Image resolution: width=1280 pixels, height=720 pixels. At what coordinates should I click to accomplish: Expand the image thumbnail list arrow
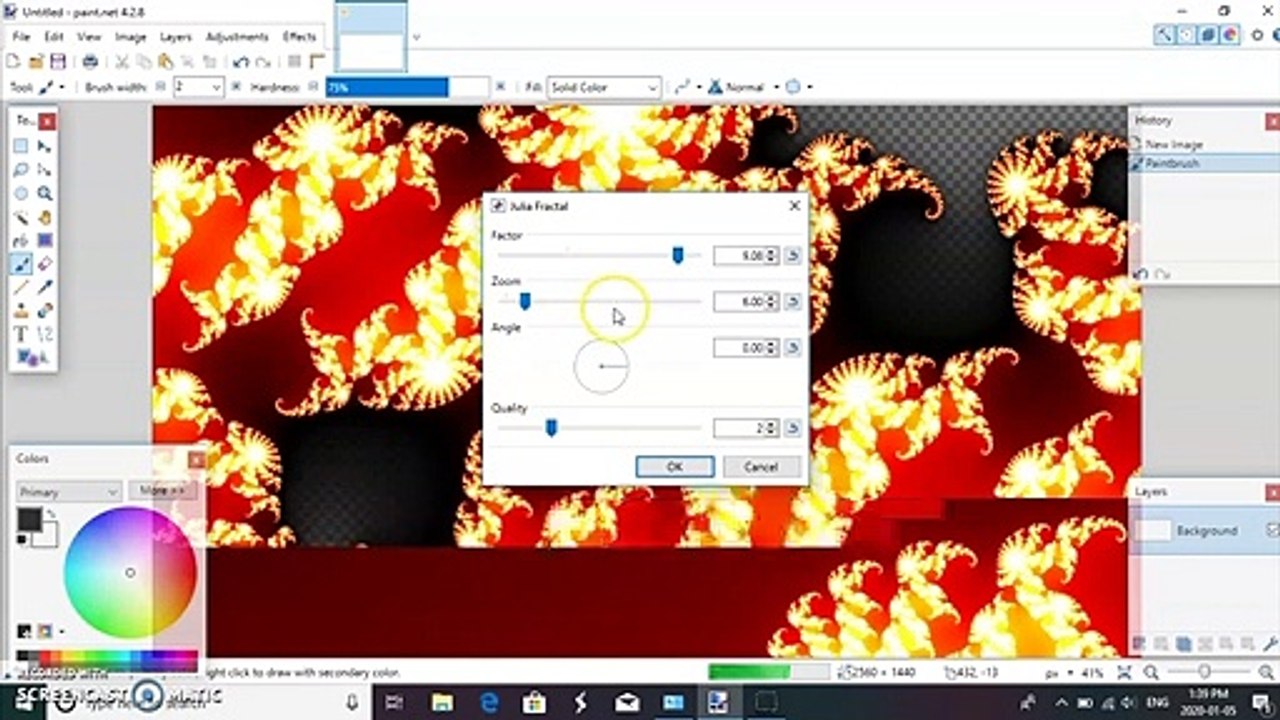click(416, 37)
